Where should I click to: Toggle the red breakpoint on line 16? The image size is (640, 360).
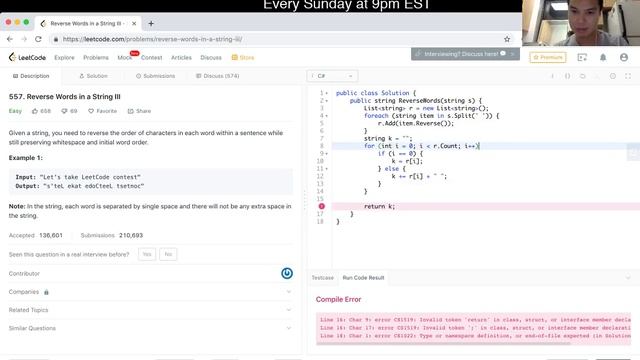(x=322, y=207)
